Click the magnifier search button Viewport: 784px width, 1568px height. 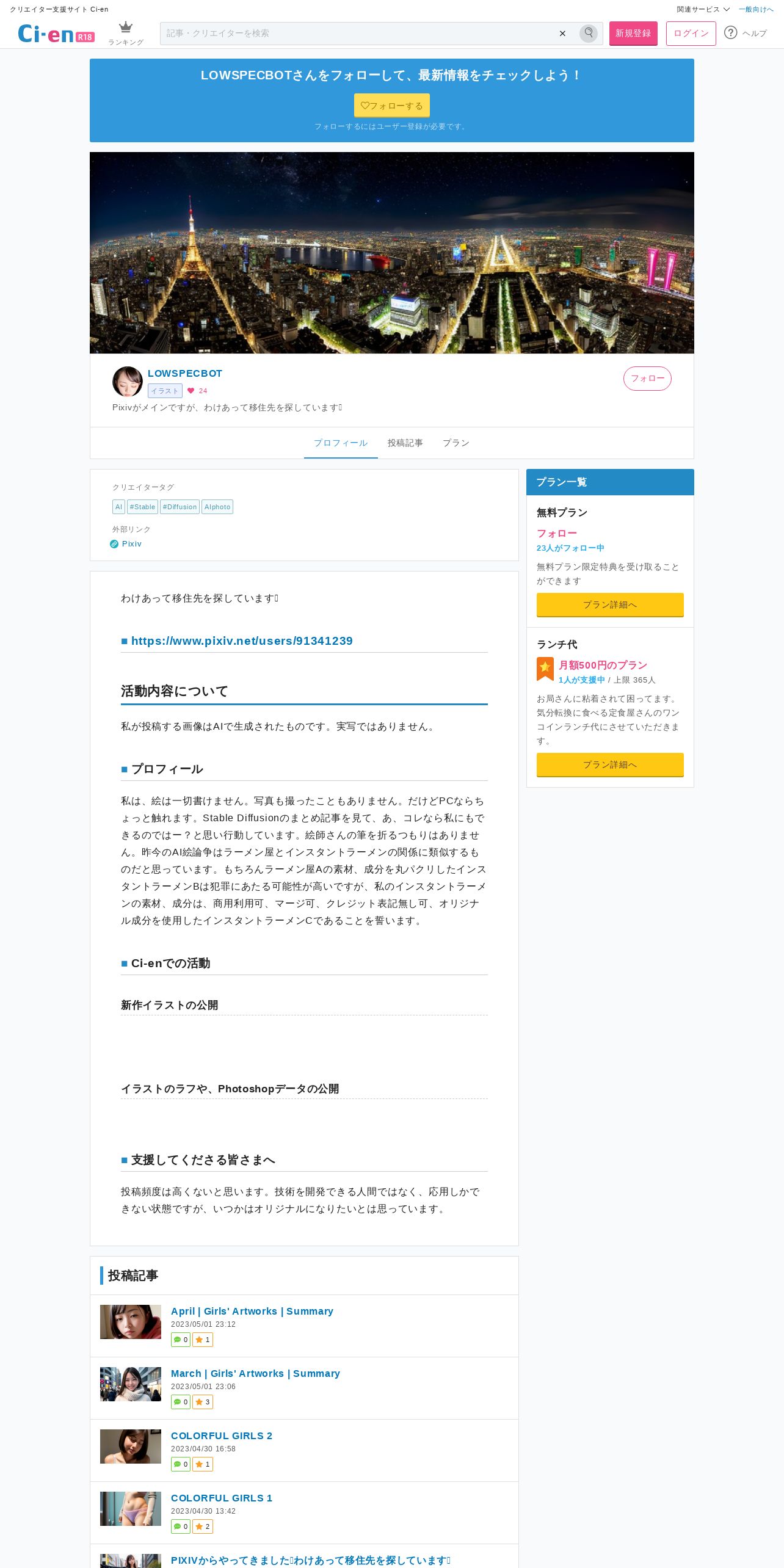tap(589, 33)
